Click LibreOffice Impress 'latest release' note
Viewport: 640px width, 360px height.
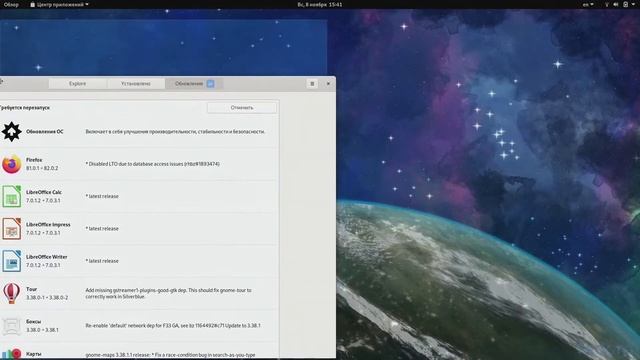(x=102, y=229)
